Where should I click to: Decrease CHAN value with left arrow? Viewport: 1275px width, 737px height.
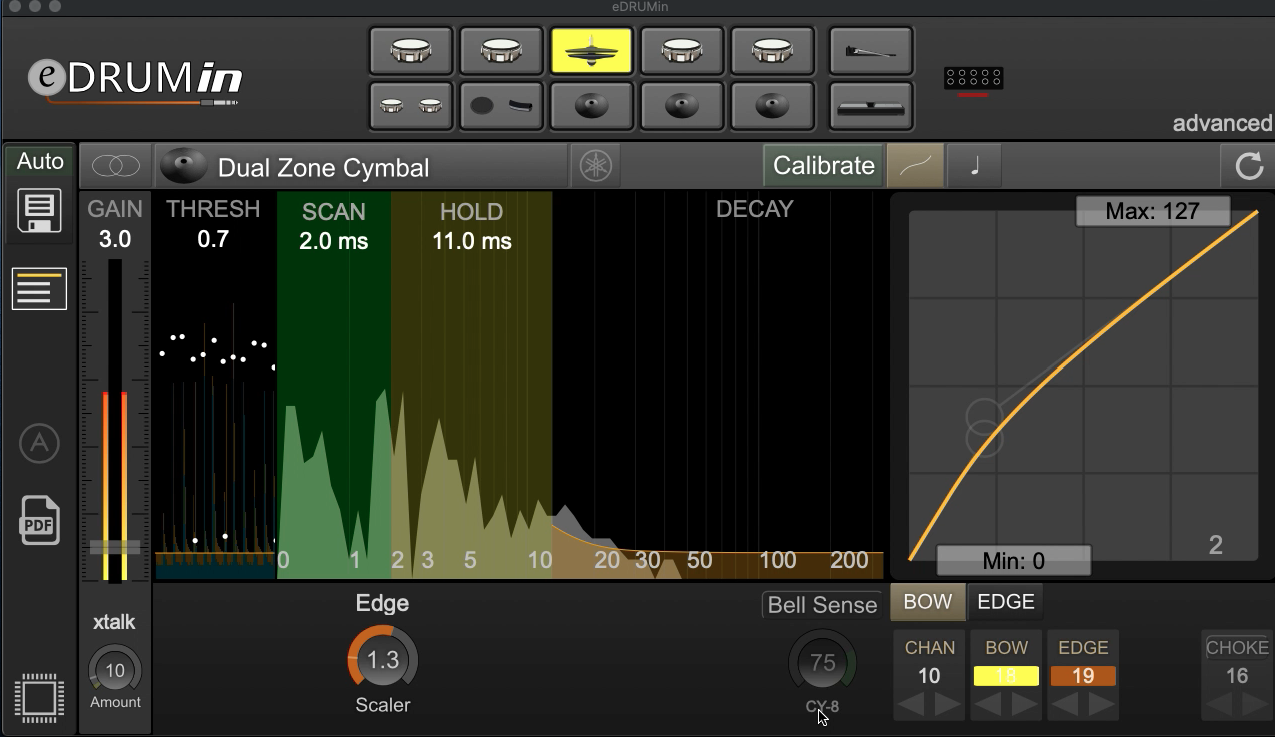click(911, 705)
